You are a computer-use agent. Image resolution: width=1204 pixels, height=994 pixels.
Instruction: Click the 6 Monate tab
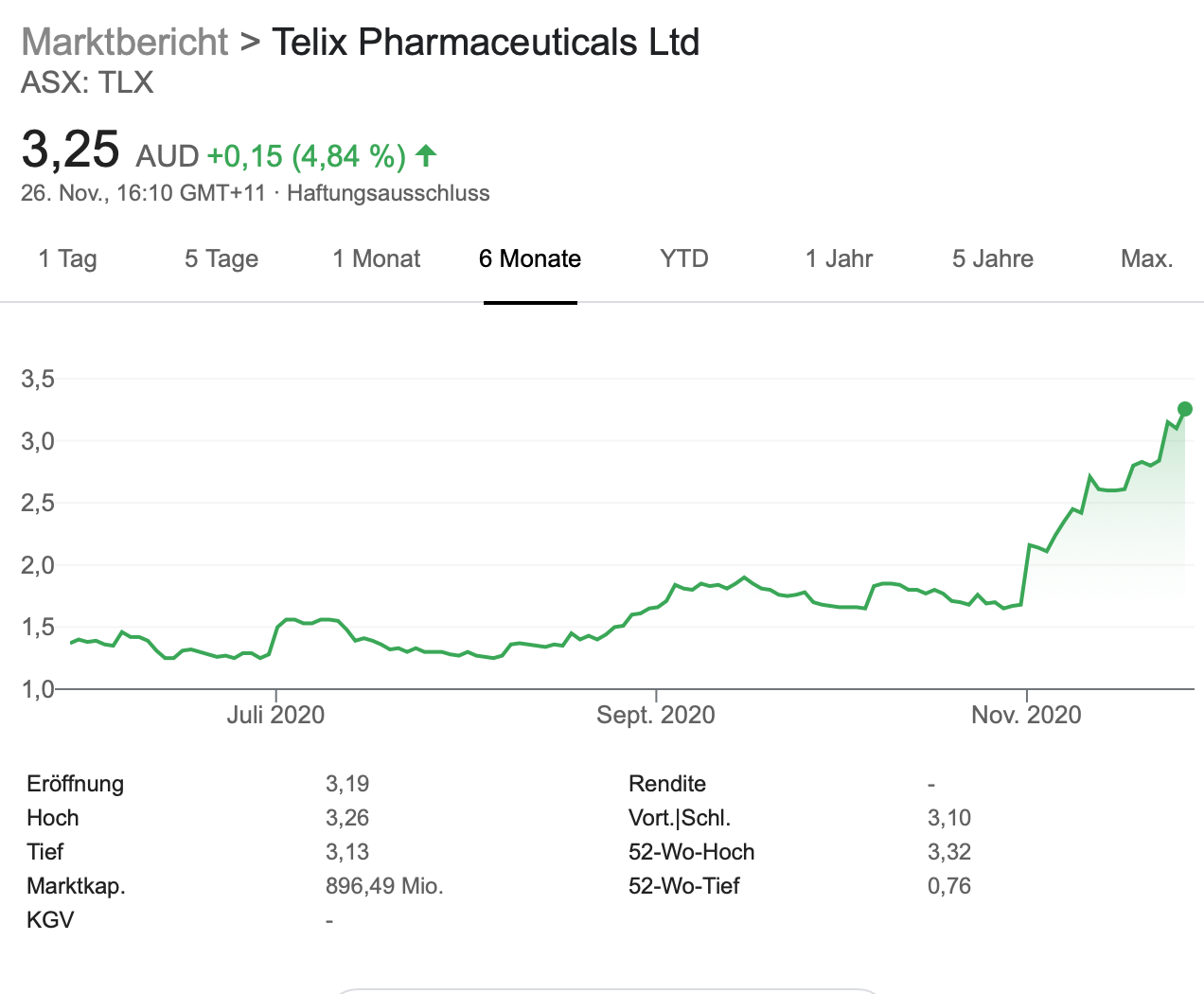click(x=530, y=258)
